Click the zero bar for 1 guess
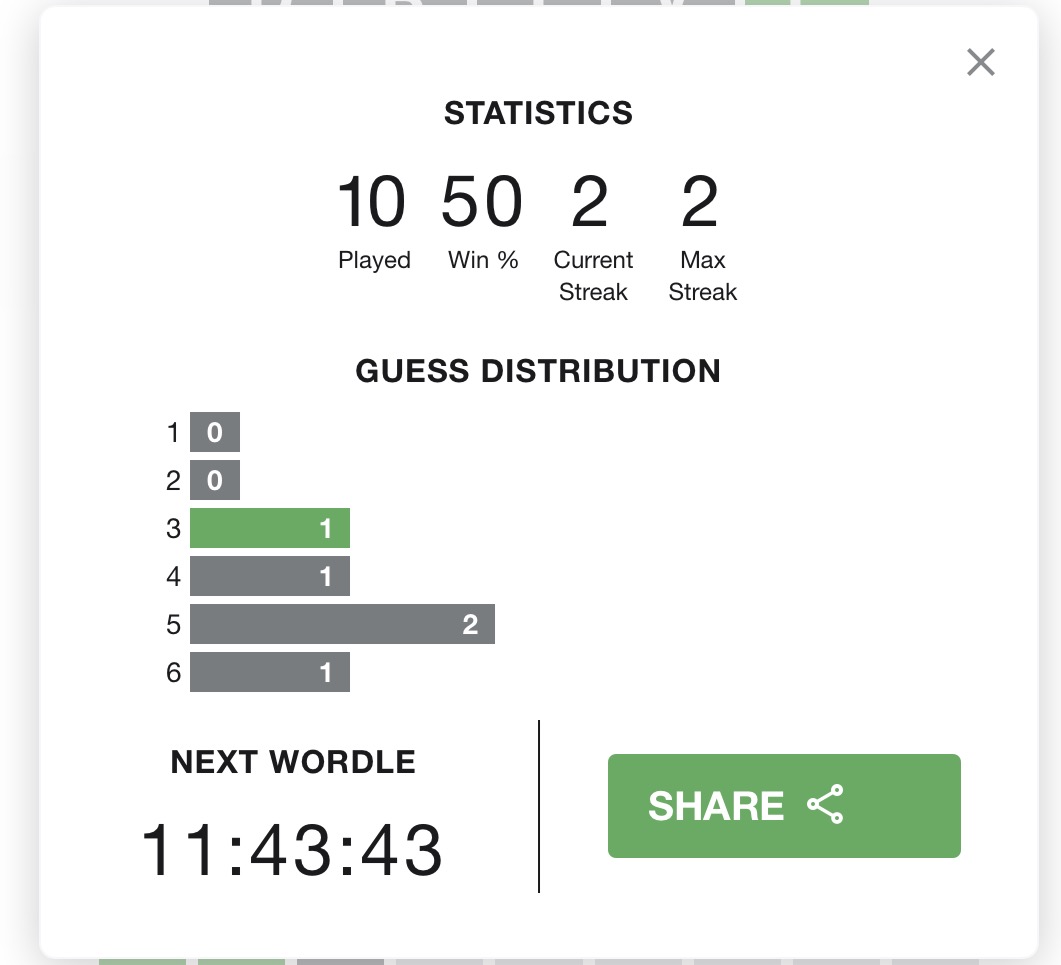Screen dimensions: 1061x965 click(215, 432)
